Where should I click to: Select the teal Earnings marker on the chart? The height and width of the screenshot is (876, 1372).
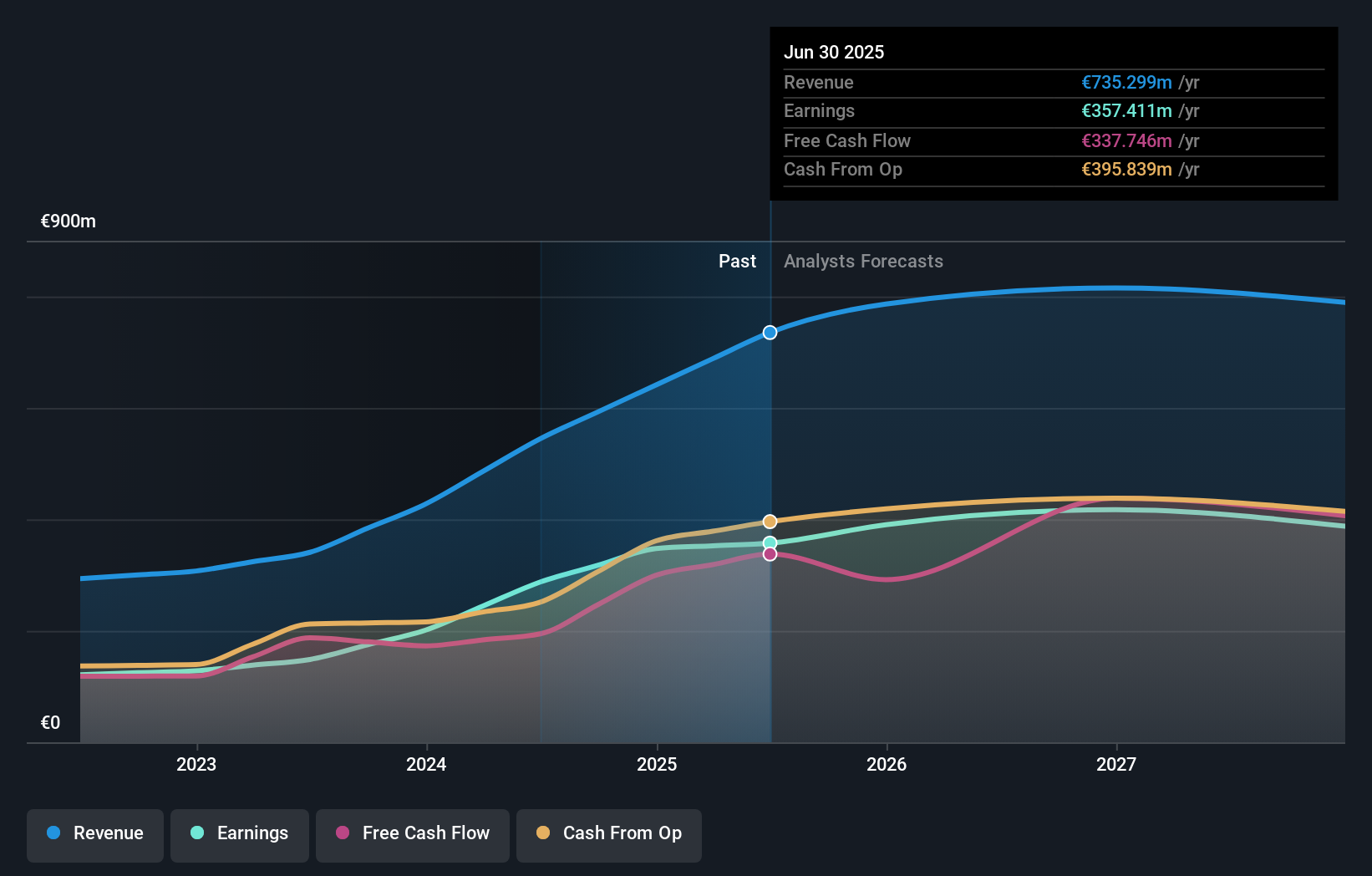click(769, 542)
